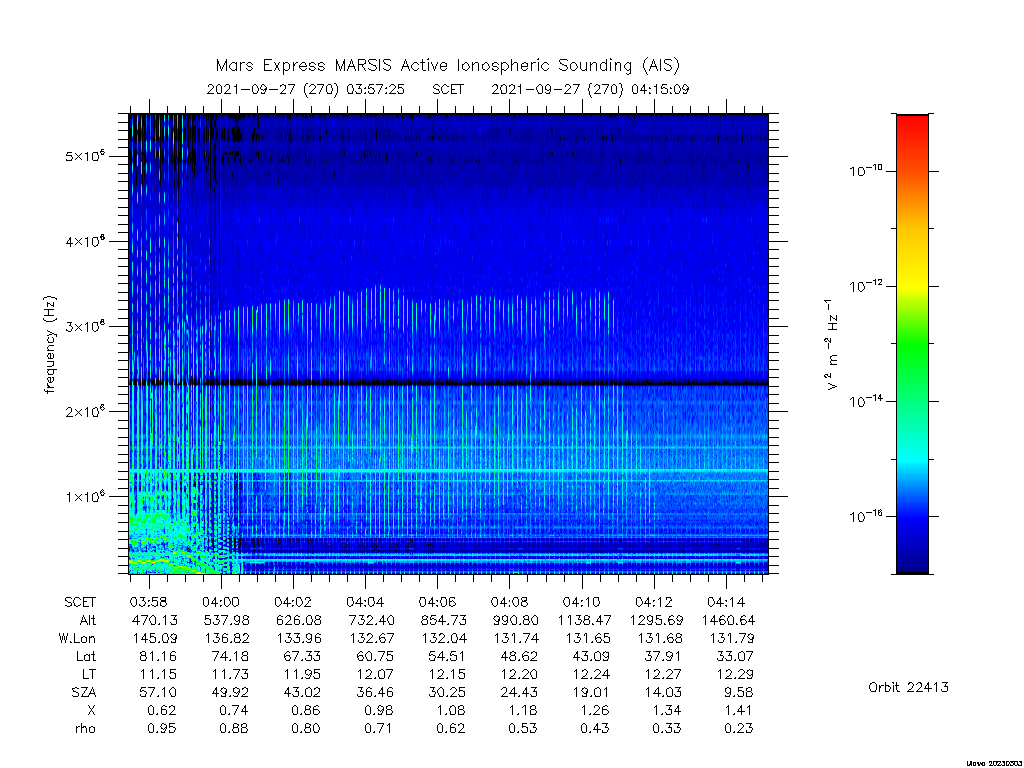Click the color bar spectral density scale
Image resolution: width=1024 pixels, height=768 pixels.
click(912, 344)
